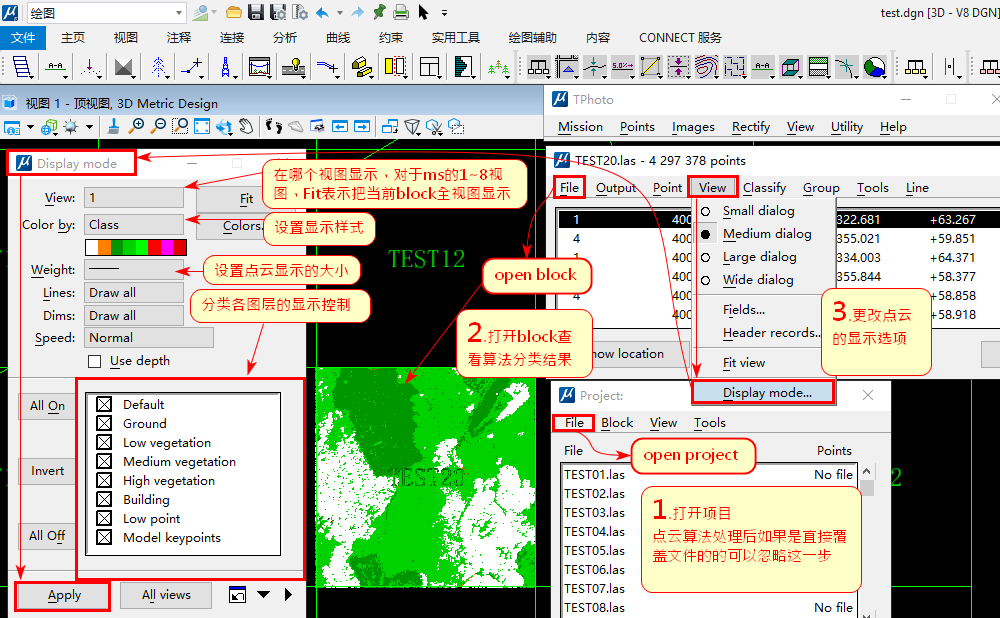Click the blue tree tool icon
The width and height of the screenshot is (1000, 618).
158,66
